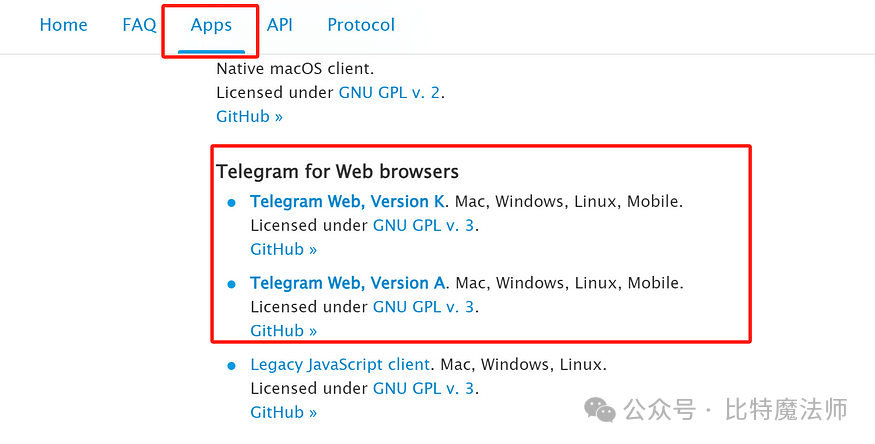Open Telegram Web, Version A link
Image resolution: width=875 pixels, height=444 pixels.
tap(347, 283)
